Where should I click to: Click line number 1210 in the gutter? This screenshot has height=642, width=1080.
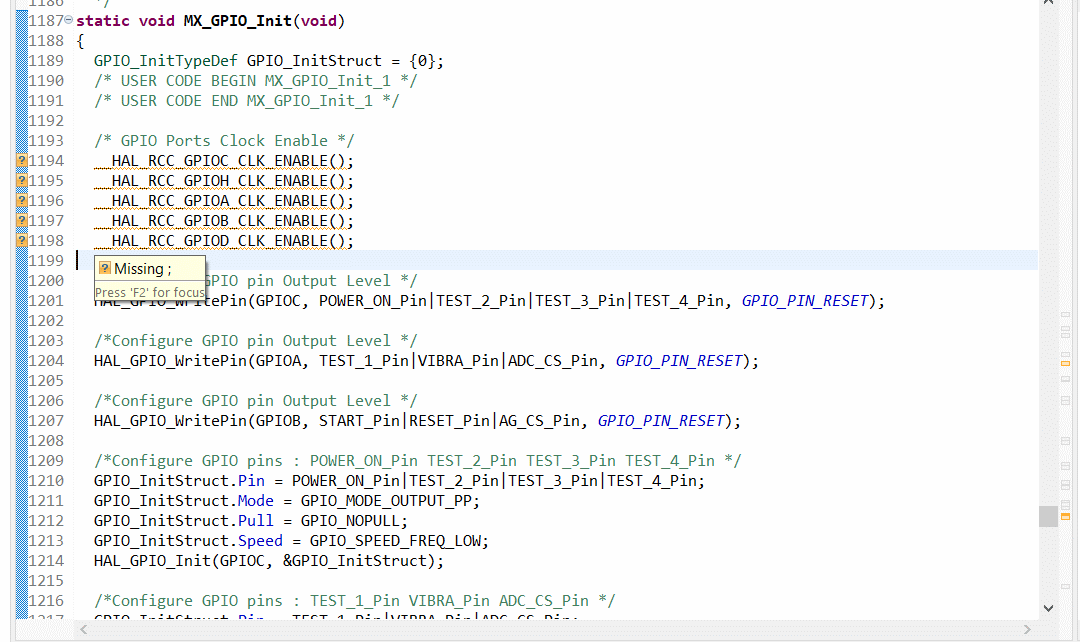[x=46, y=481]
